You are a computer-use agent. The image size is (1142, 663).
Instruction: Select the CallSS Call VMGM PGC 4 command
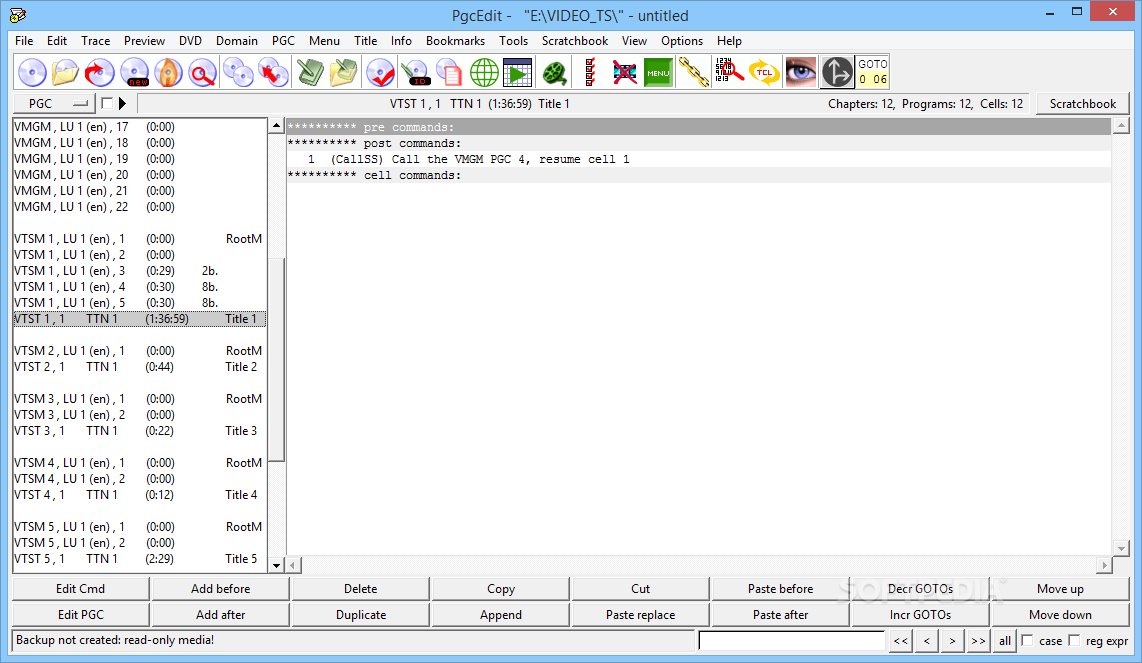click(x=698, y=159)
